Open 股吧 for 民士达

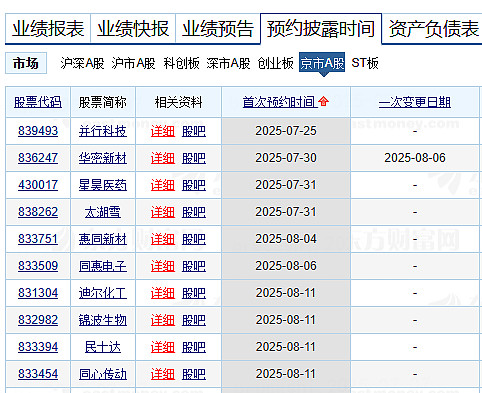(x=194, y=347)
